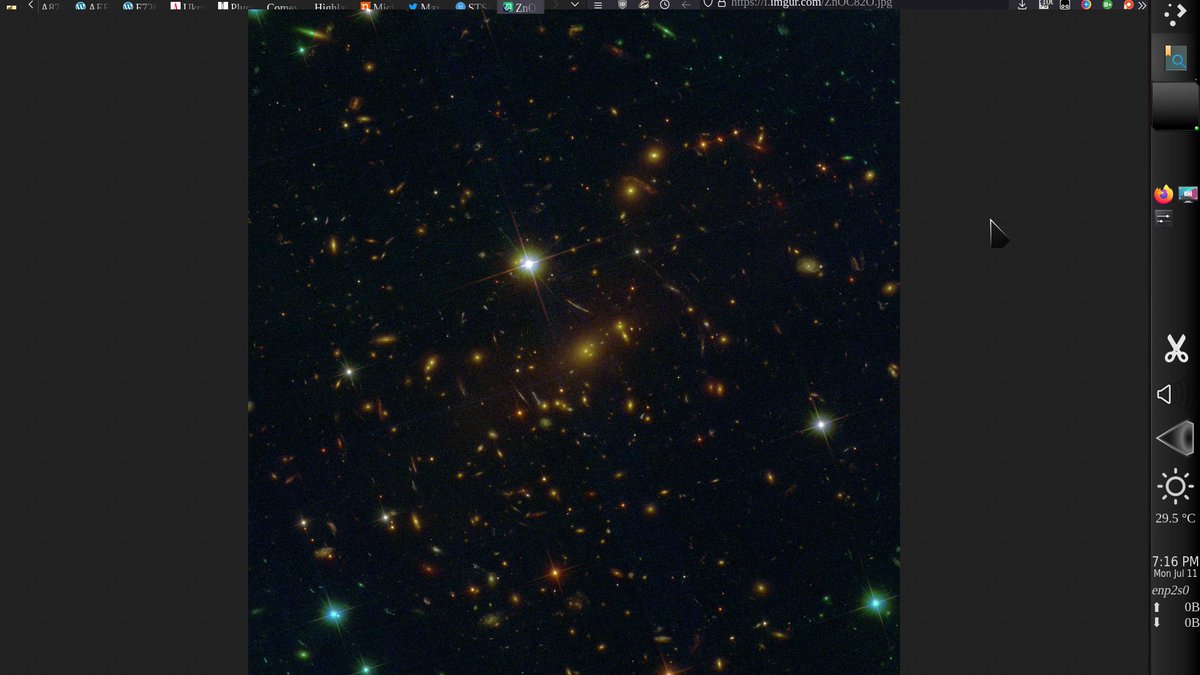Click the scissors clipboard icon
Image resolution: width=1200 pixels, height=675 pixels.
[1175, 348]
